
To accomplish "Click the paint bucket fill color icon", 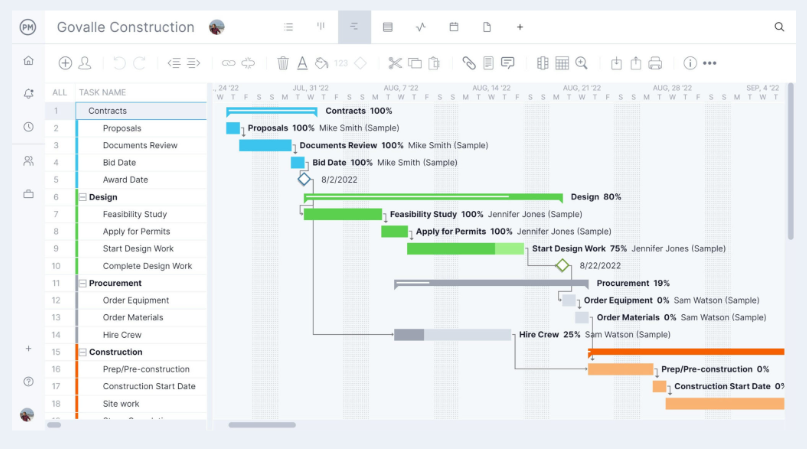I will pos(321,63).
